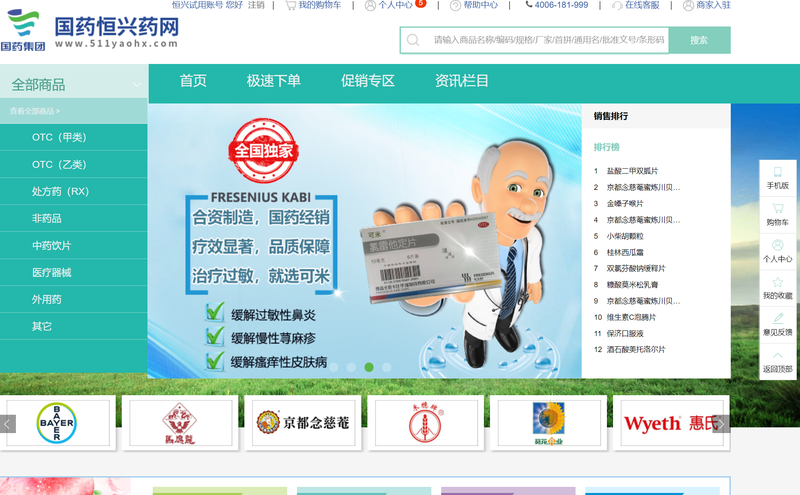Select the red wheat-emblem brand logo
Screen dimensions: 800x495
tap(426, 423)
